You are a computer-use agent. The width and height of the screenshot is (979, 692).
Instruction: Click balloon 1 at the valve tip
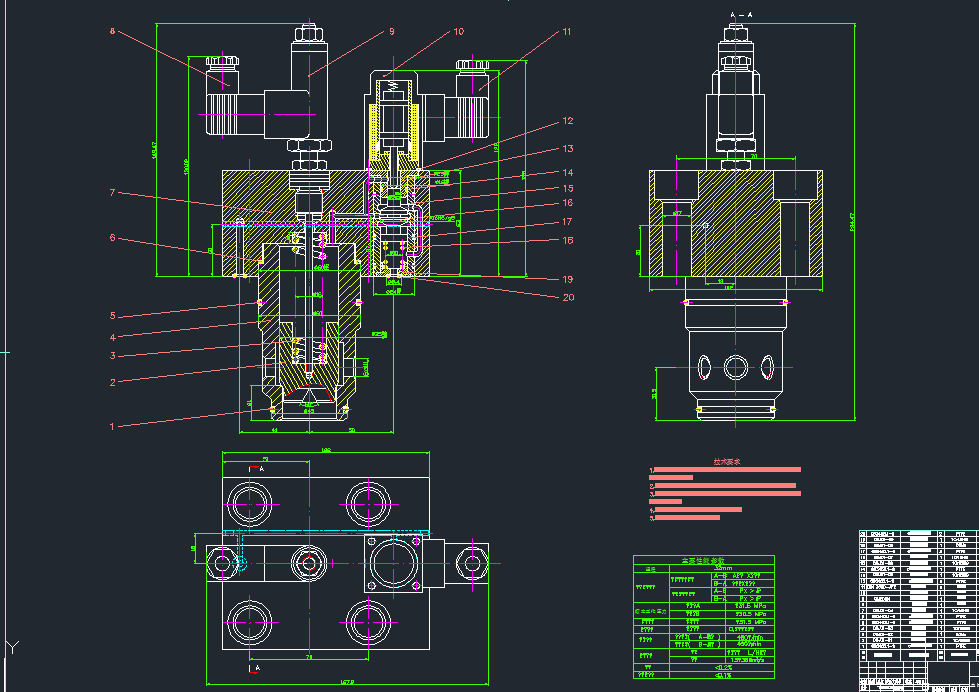112,424
